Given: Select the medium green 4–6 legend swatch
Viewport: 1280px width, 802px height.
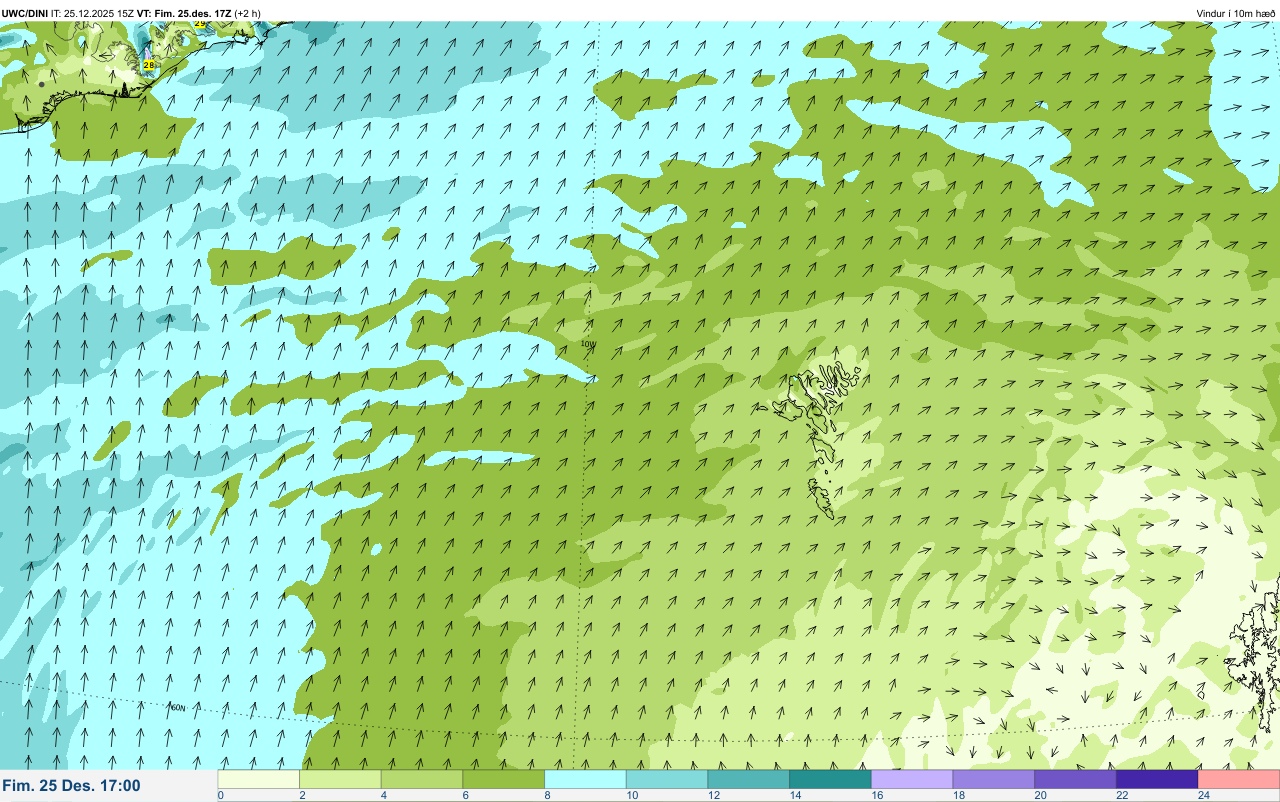Looking at the screenshot, I should [x=423, y=779].
